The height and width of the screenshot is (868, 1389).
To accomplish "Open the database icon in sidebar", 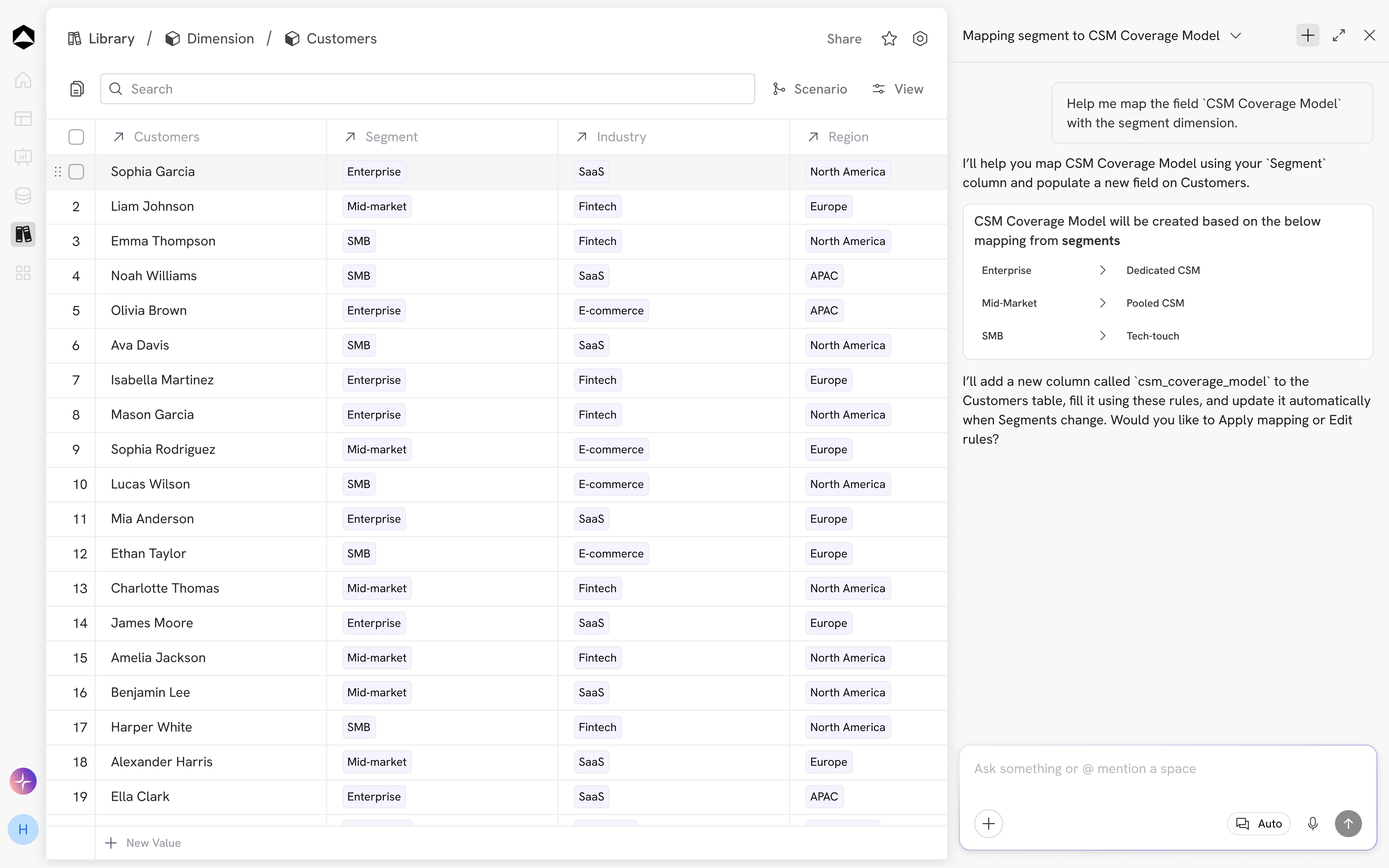I will 23,196.
